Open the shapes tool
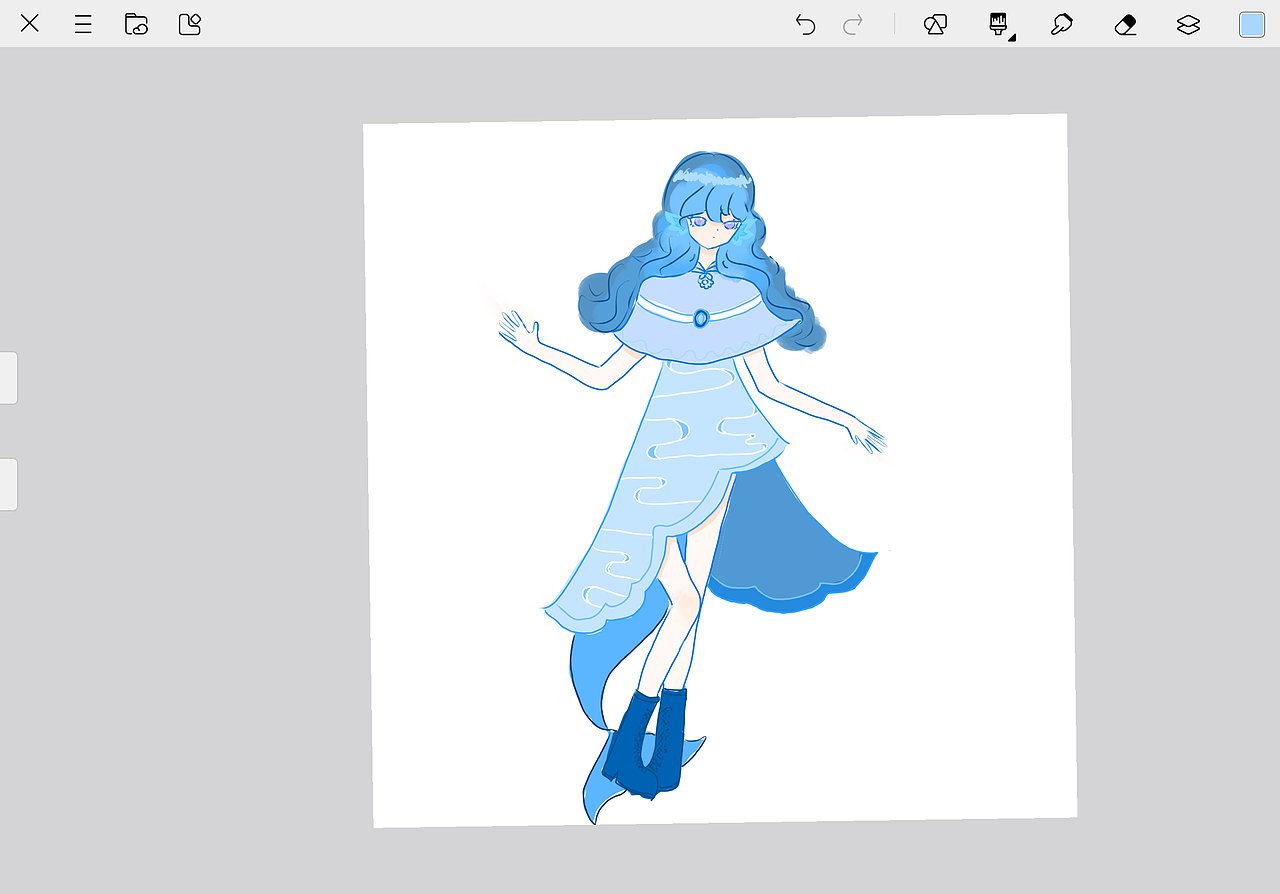The height and width of the screenshot is (894, 1280). pos(935,24)
